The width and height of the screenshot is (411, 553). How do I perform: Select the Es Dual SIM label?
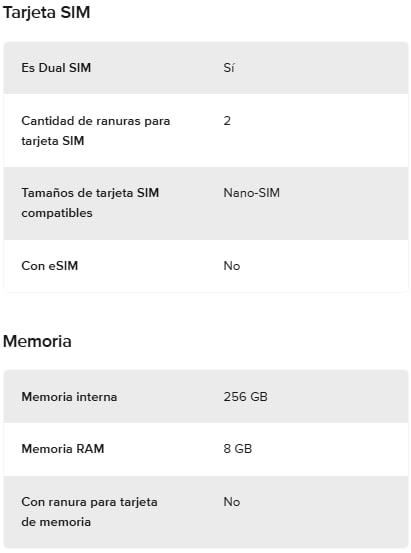[56, 68]
